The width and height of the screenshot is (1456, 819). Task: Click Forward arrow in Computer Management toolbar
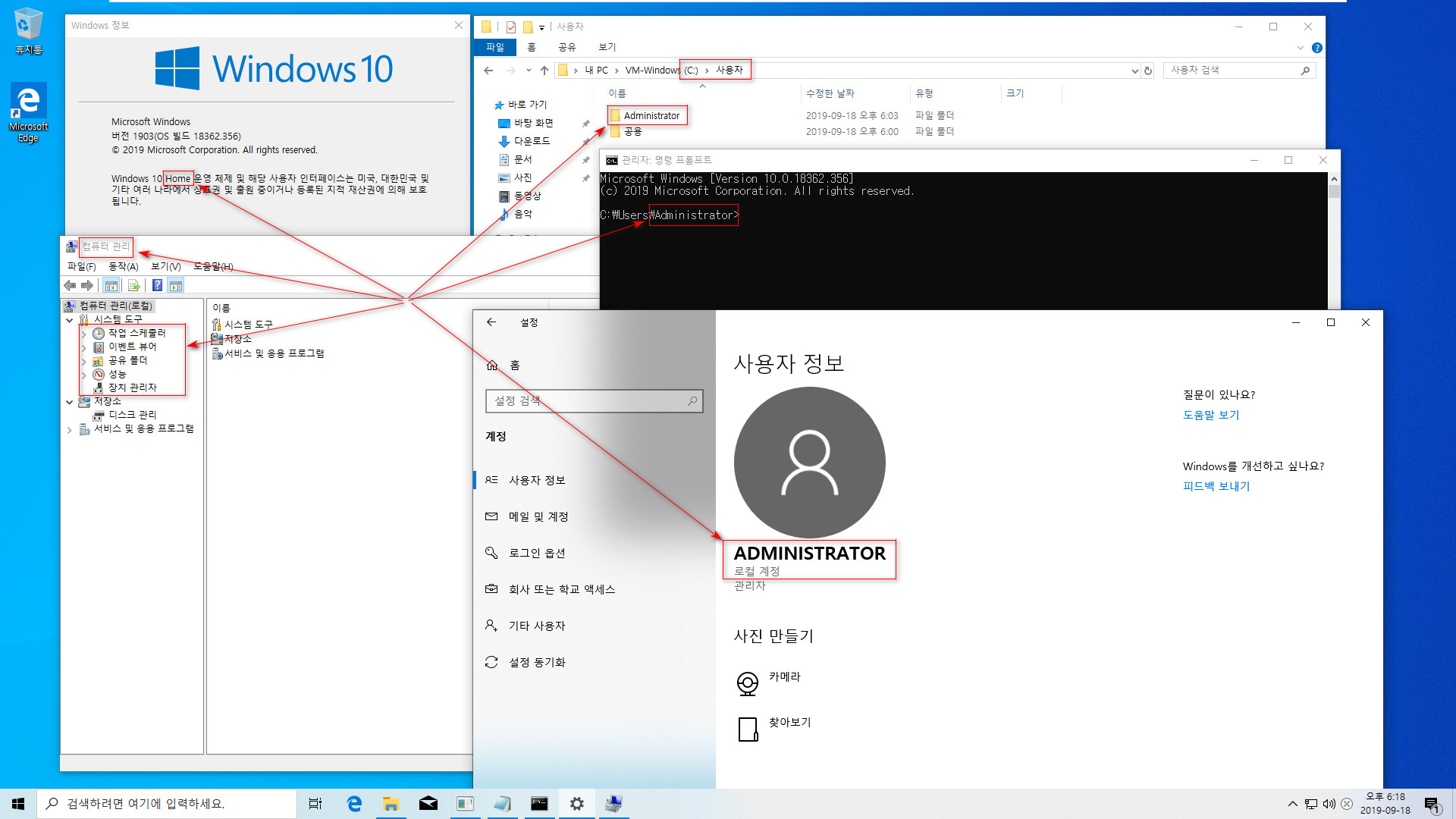pyautogui.click(x=87, y=285)
